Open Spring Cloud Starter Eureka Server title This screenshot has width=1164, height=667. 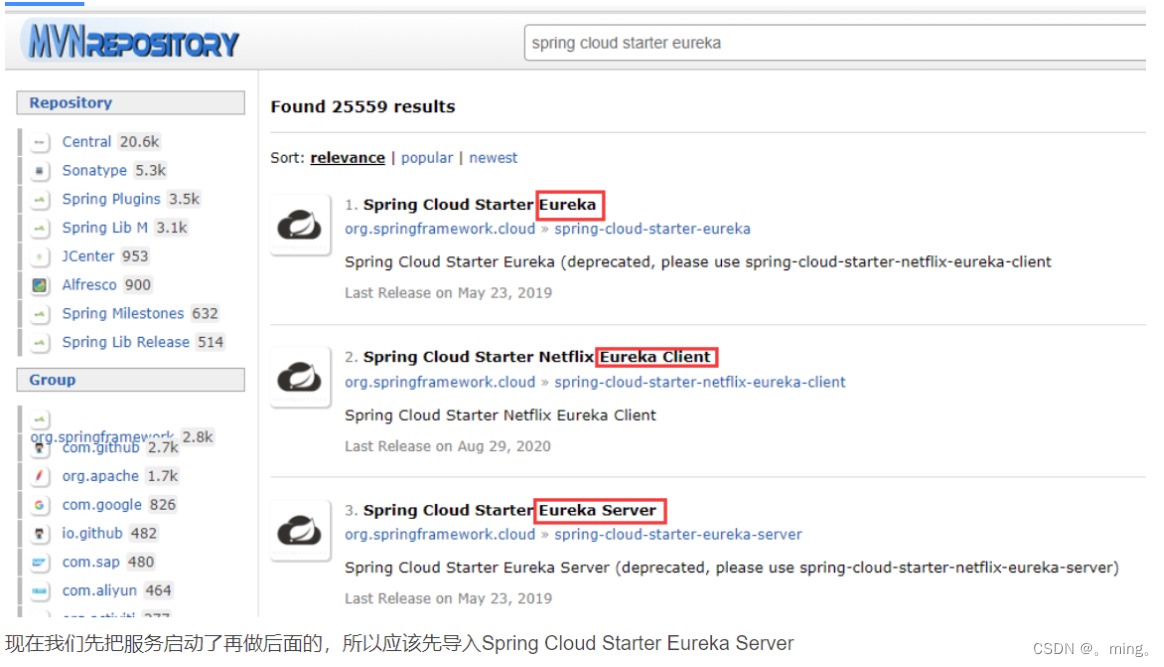pyautogui.click(x=510, y=510)
